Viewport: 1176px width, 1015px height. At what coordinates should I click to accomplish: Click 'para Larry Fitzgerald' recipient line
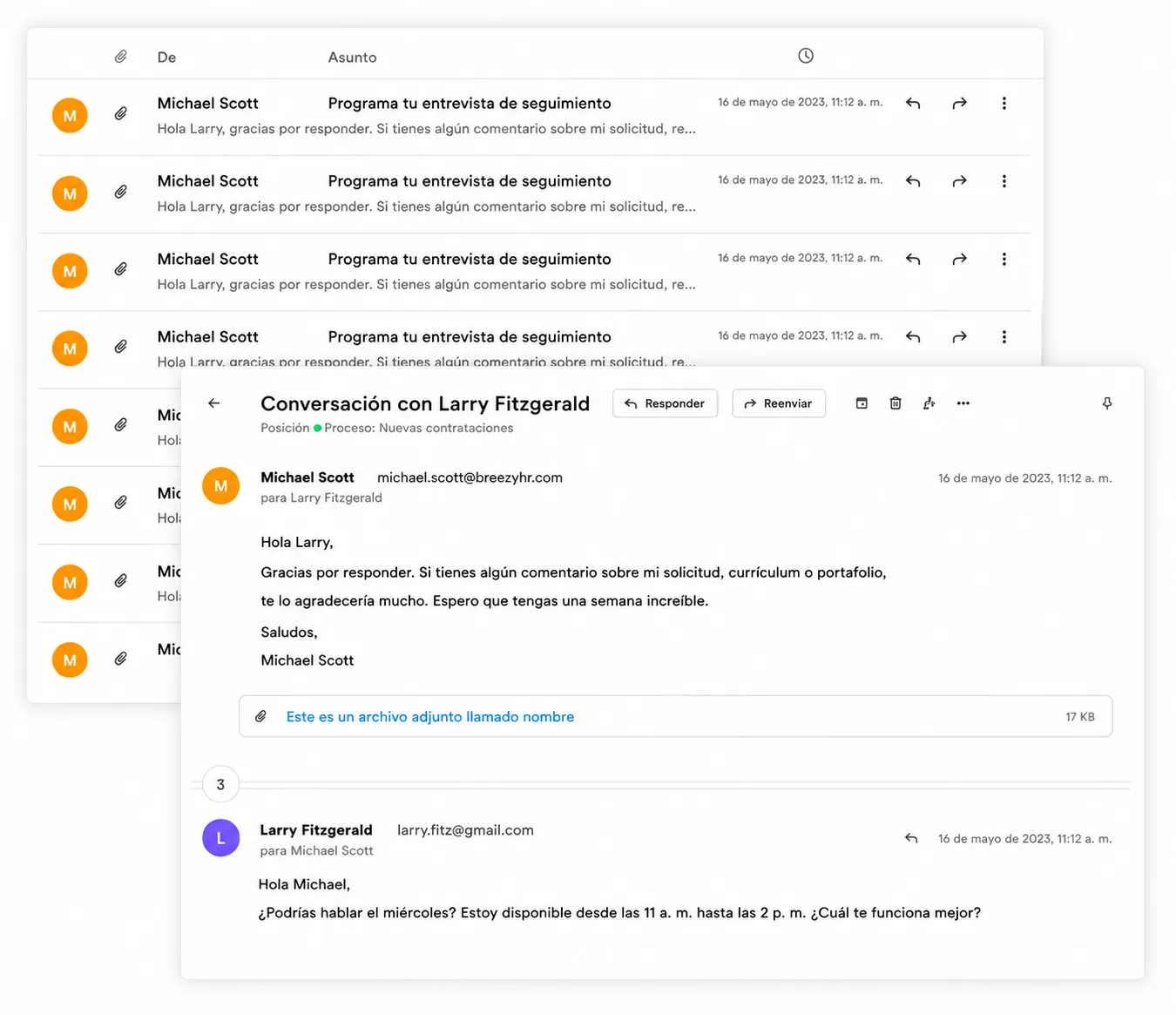(x=321, y=498)
